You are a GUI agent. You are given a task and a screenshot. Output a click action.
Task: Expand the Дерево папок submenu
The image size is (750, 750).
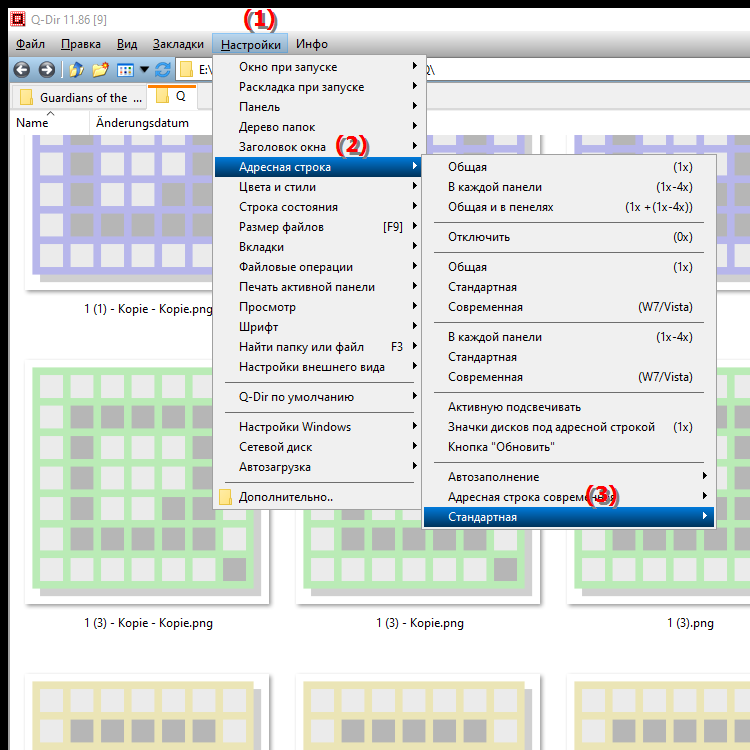[x=318, y=127]
